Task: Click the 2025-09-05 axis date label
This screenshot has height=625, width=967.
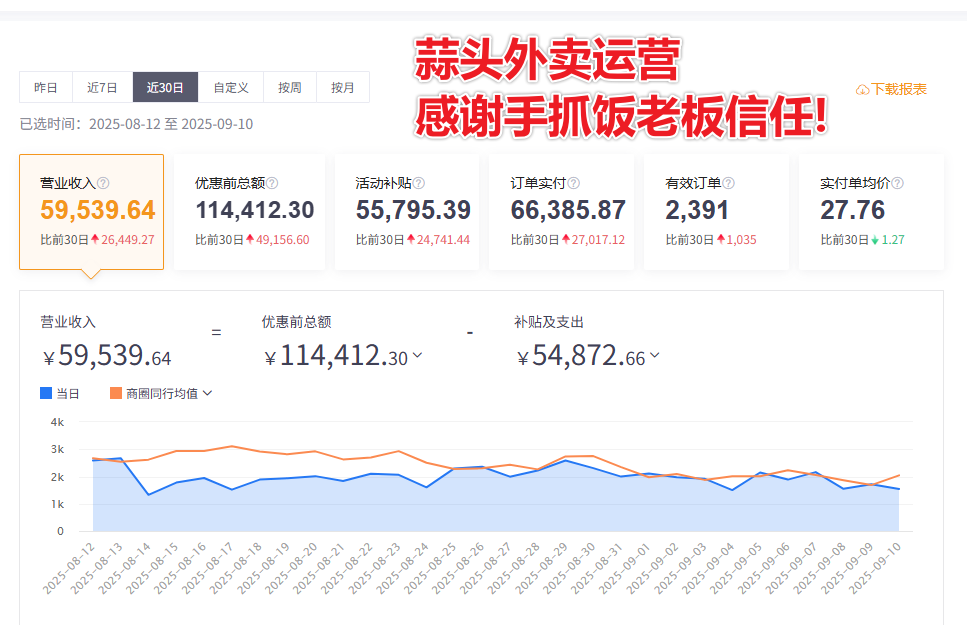Action: pyautogui.click(x=736, y=568)
